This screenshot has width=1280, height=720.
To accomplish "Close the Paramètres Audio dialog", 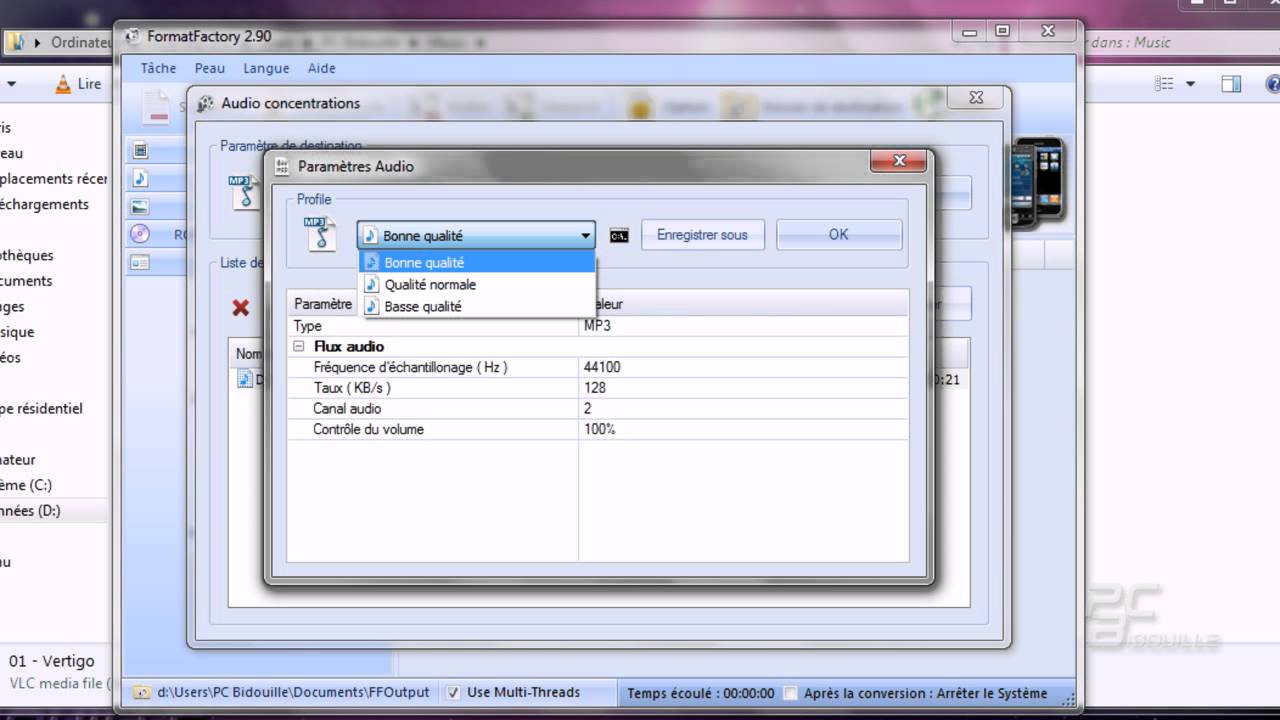I will pyautogui.click(x=898, y=161).
